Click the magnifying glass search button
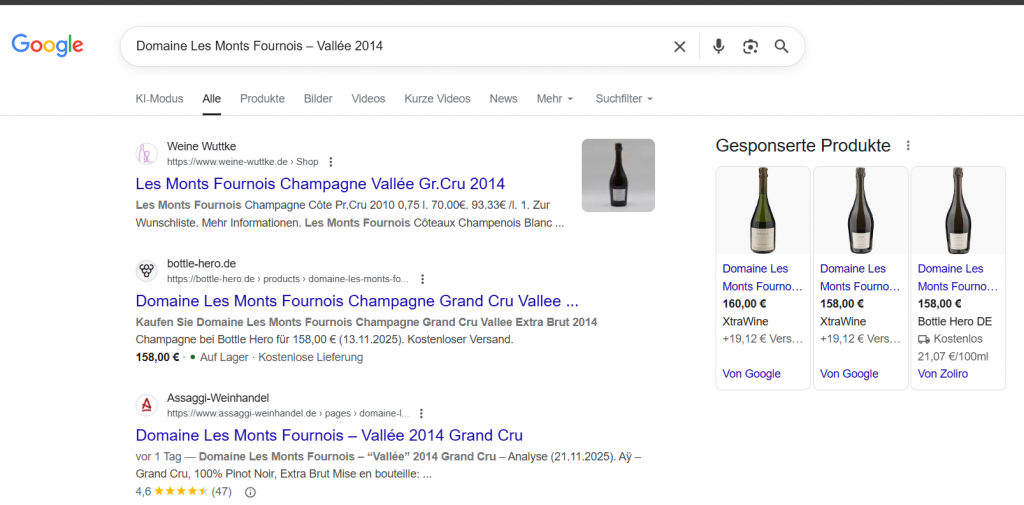 point(782,46)
